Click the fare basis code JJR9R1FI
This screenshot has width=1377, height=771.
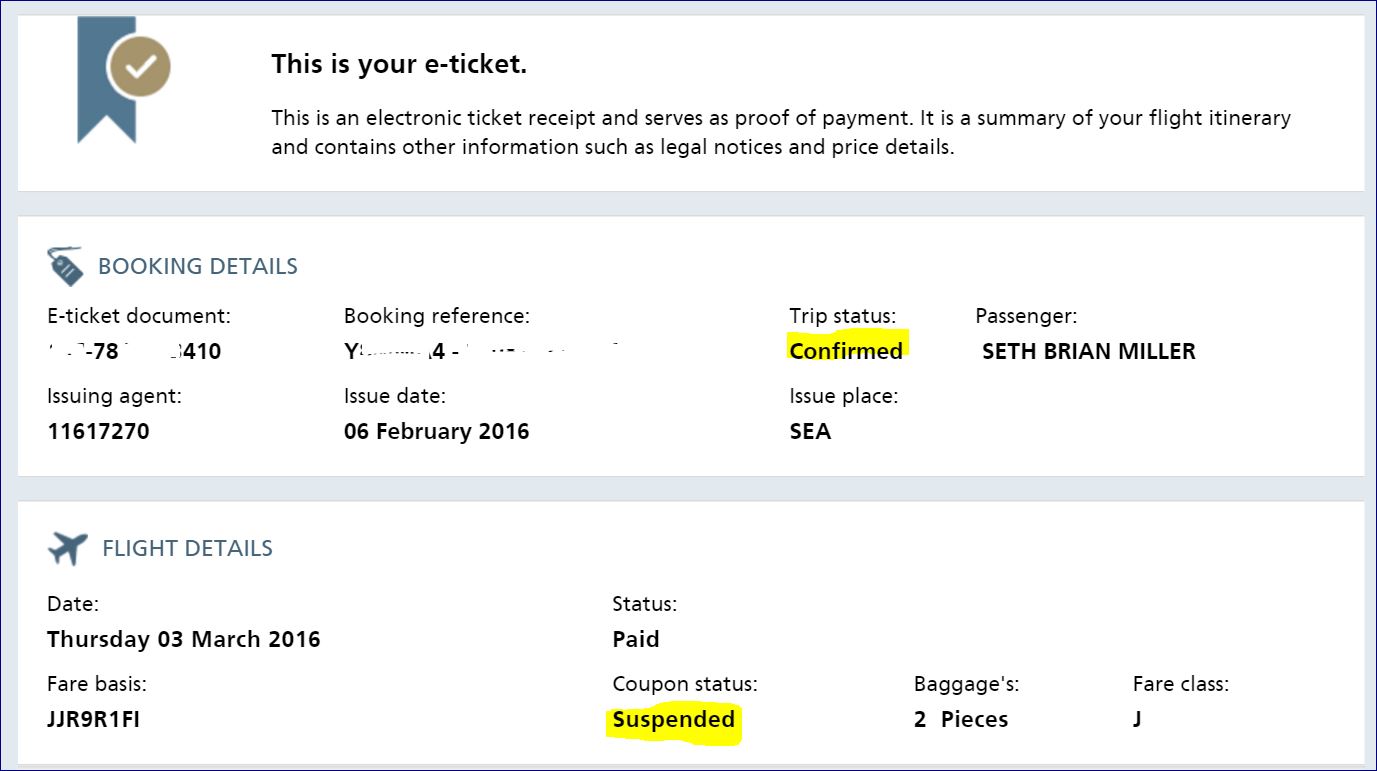pos(93,720)
